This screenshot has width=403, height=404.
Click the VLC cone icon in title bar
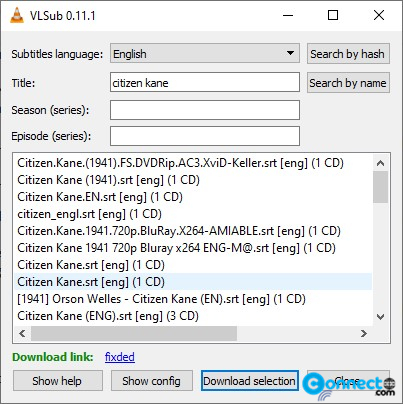tap(17, 15)
